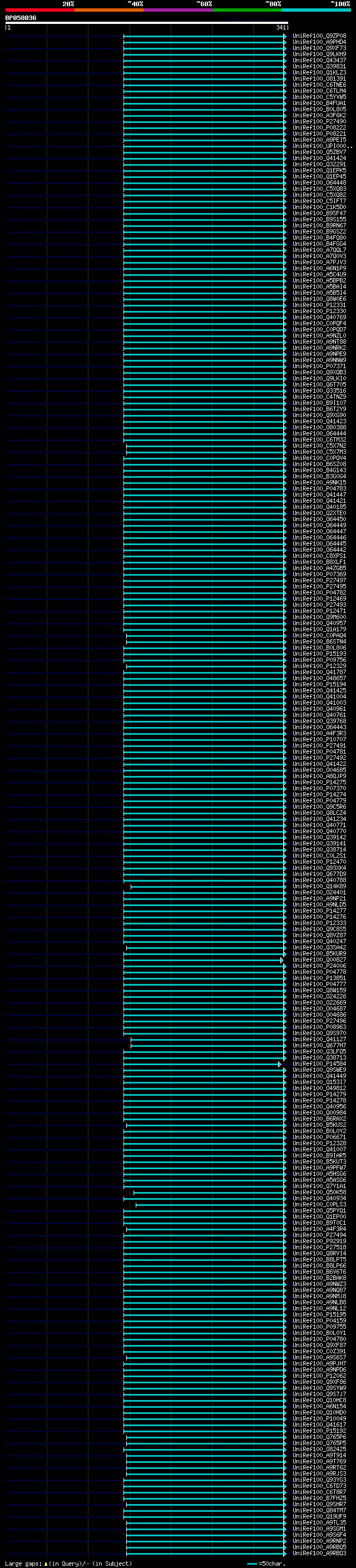
Task: Open hit UniRef100_A9RBQ5
Action: click(319, 1547)
